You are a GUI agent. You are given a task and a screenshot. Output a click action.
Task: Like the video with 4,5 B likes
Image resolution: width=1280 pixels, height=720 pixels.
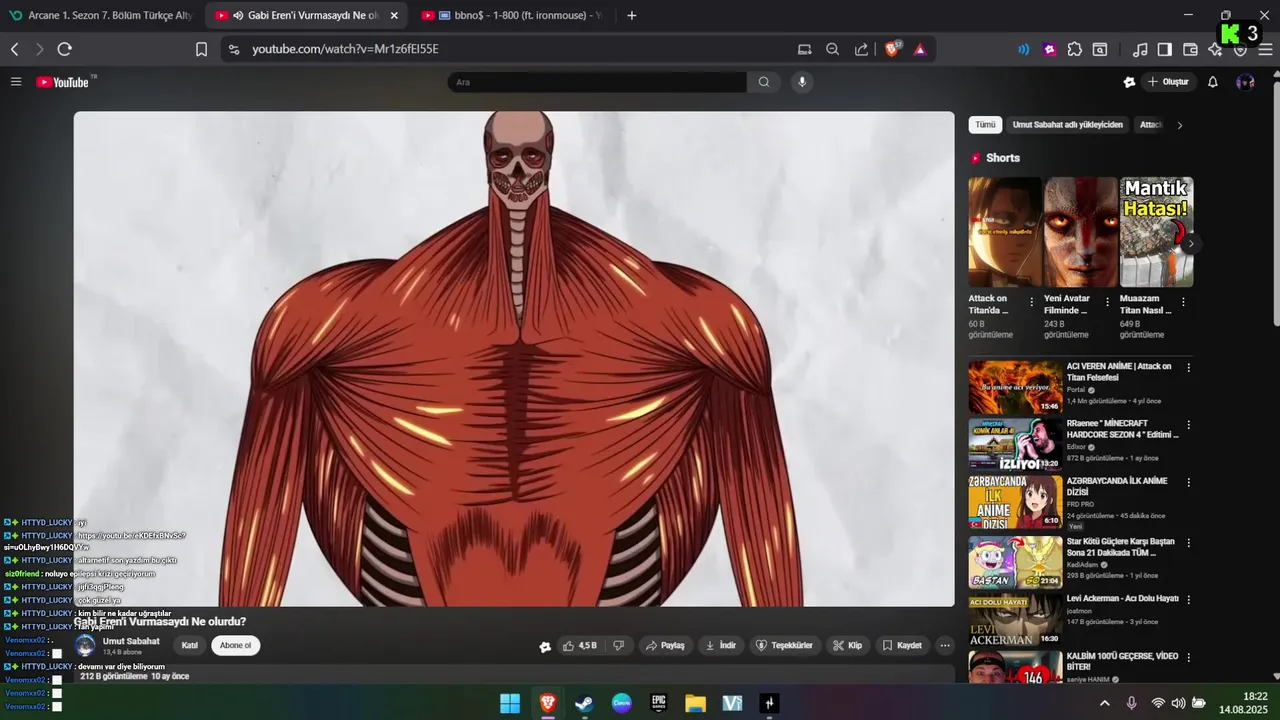(580, 646)
